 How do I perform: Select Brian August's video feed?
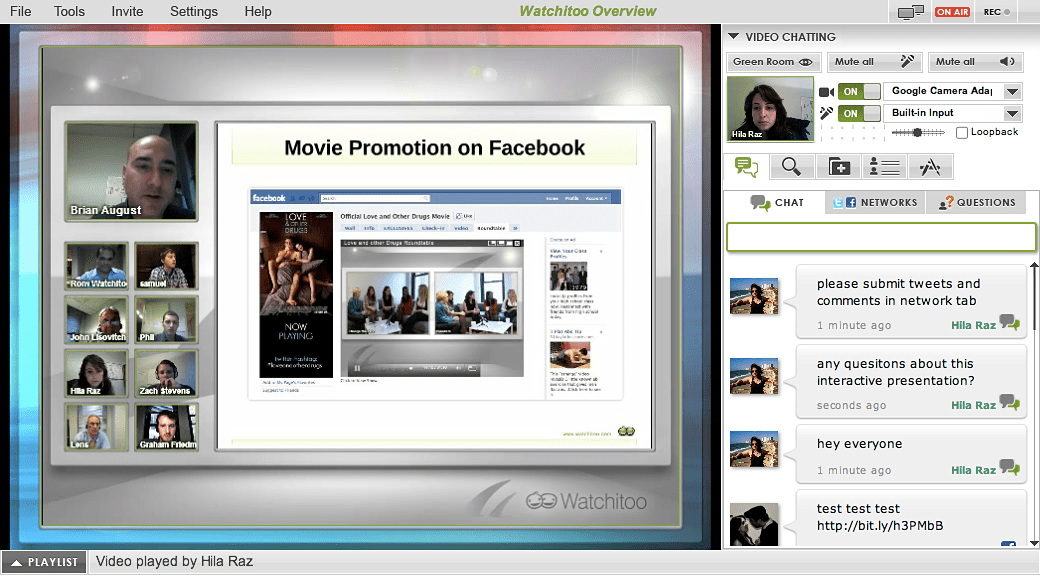[x=131, y=171]
